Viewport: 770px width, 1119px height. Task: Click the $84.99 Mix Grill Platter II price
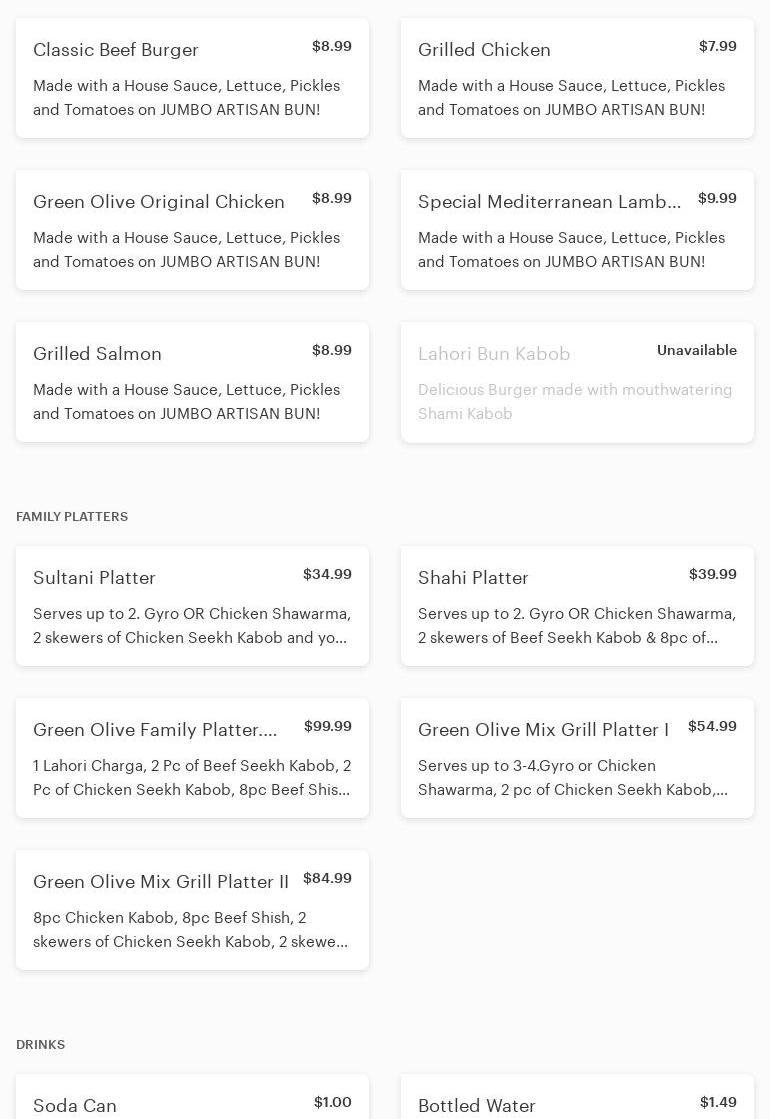(x=327, y=879)
